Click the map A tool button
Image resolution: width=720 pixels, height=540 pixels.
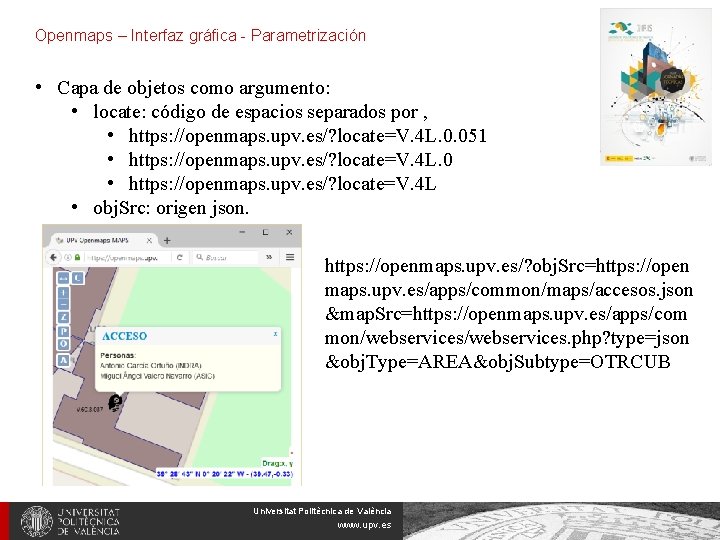(x=63, y=360)
